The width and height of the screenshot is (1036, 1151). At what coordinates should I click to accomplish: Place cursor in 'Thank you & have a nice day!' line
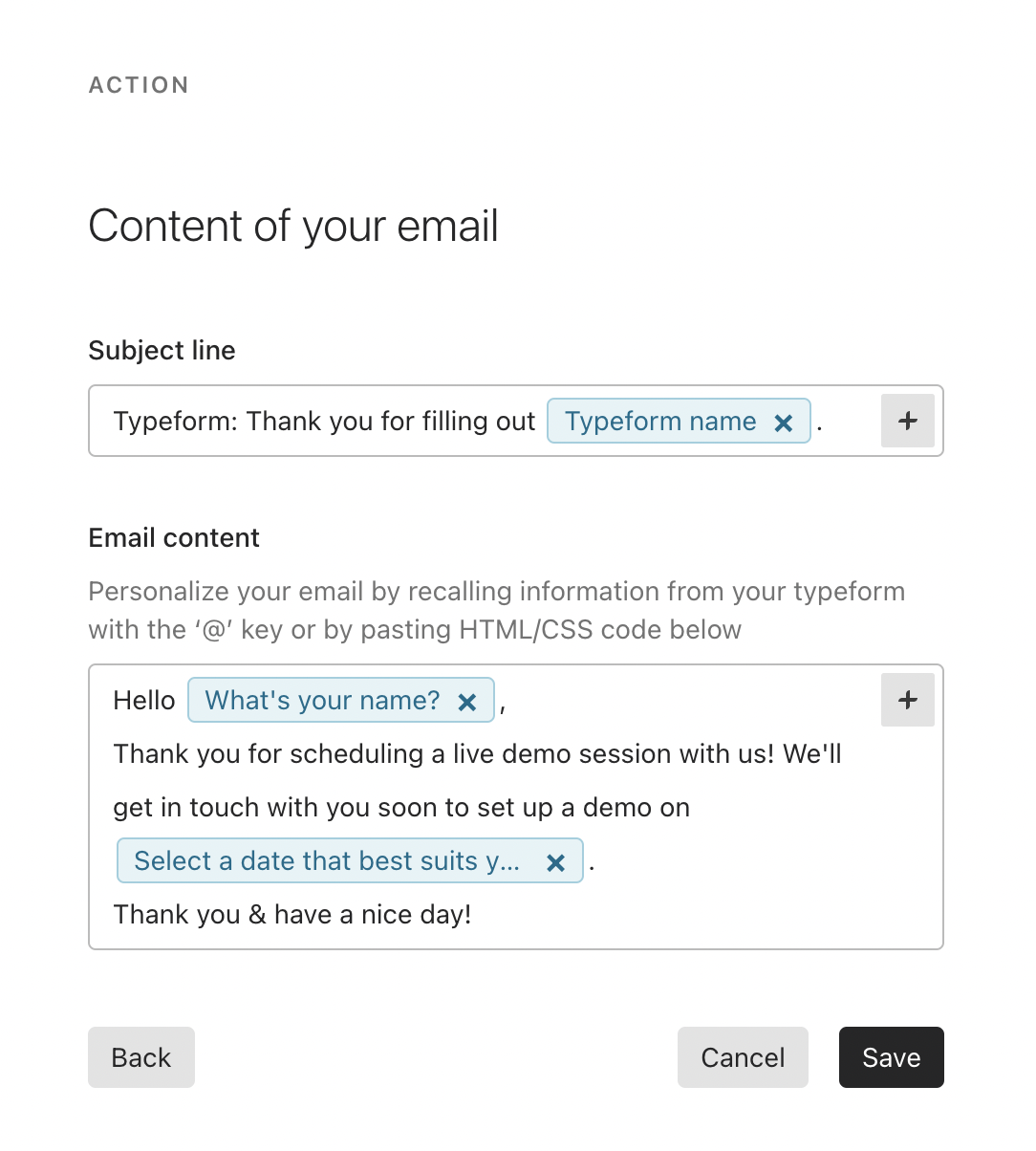[x=292, y=914]
